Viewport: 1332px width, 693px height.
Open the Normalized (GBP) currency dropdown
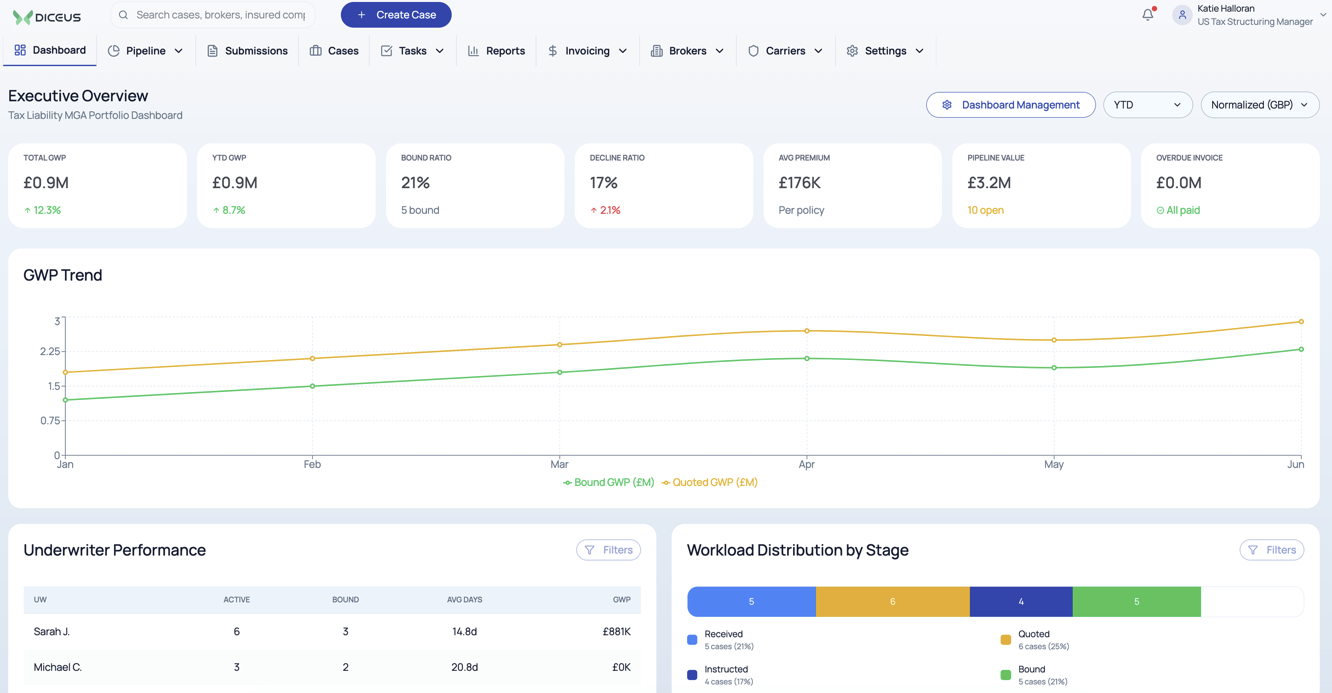click(x=1260, y=105)
